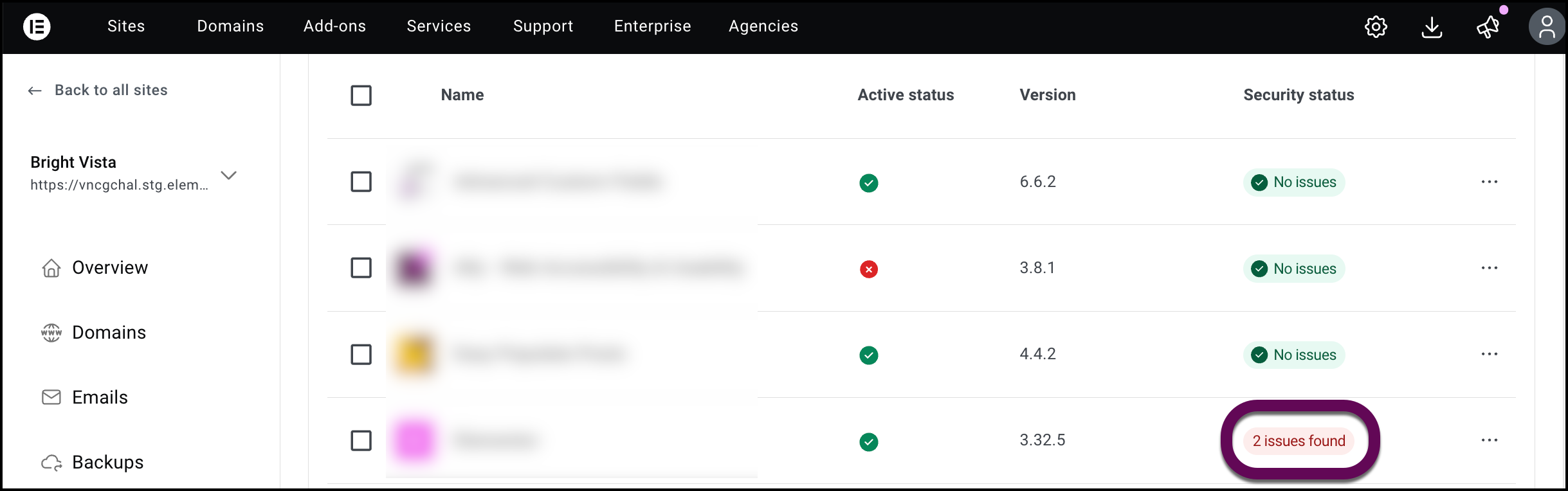Screen dimensions: 1568x491
Task: Click the pink plugin thumbnail in last row
Action: [414, 441]
